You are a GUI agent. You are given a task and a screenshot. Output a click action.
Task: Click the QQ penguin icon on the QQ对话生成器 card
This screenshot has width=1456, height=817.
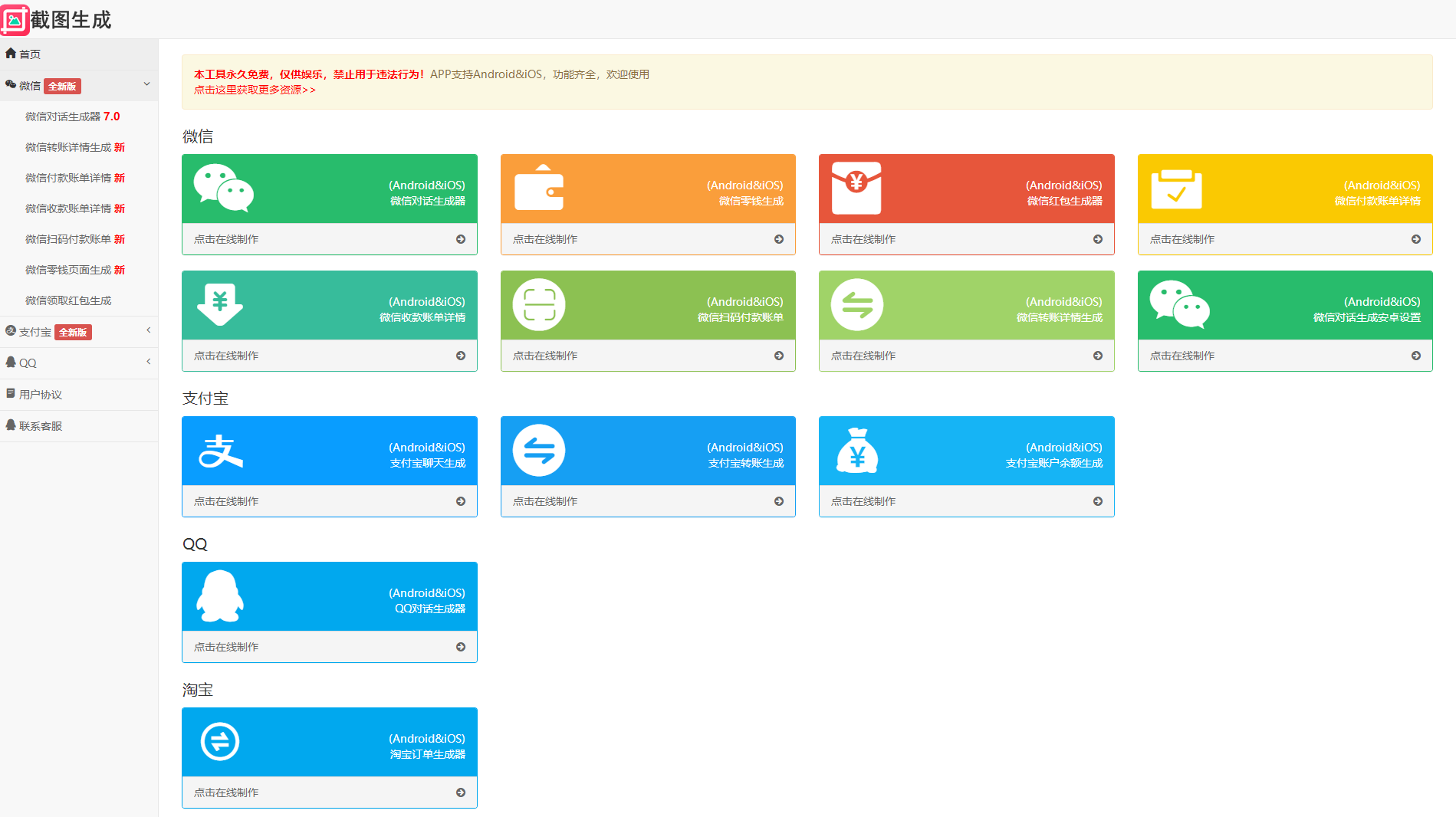click(x=220, y=596)
